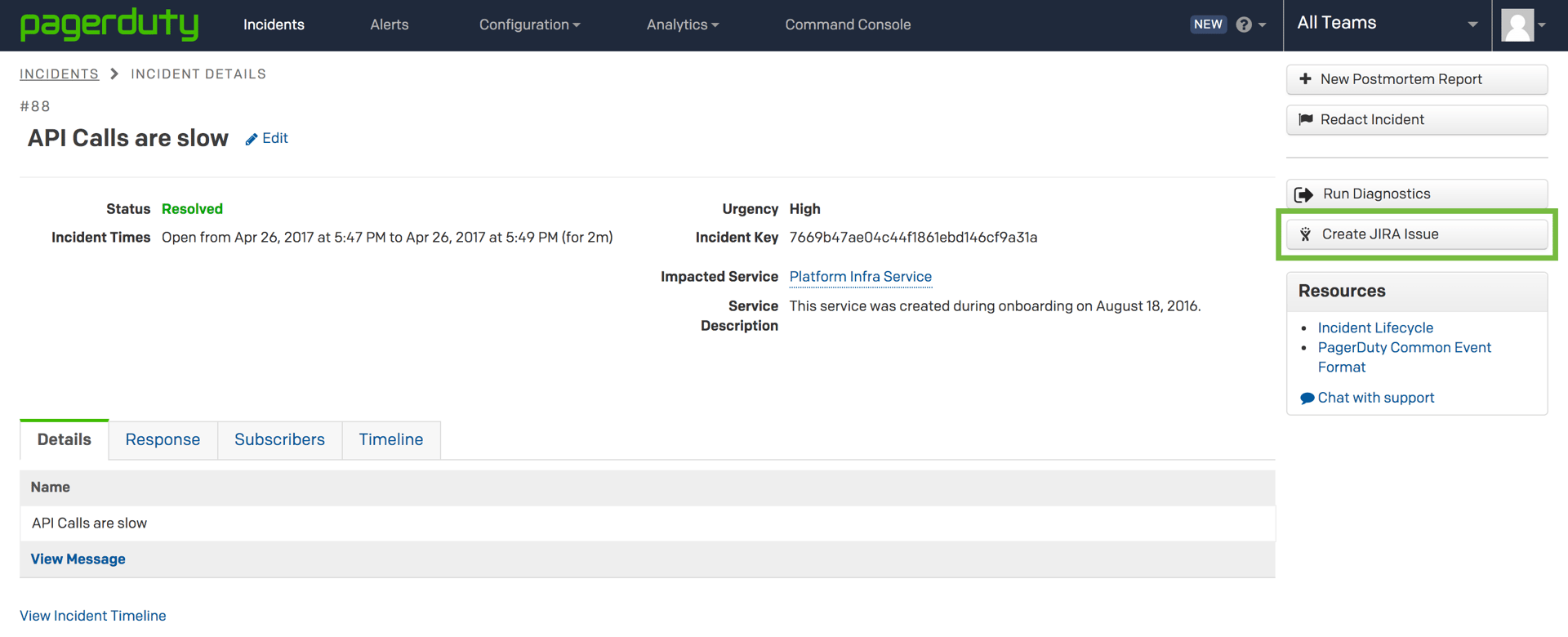Select the Details tab
The image size is (1568, 637).
click(65, 439)
